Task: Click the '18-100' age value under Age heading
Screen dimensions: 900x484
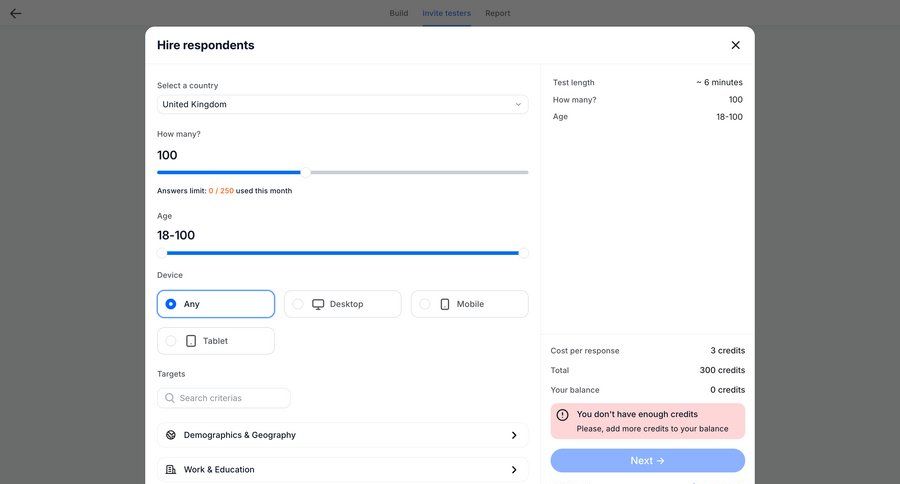Action: 176,235
